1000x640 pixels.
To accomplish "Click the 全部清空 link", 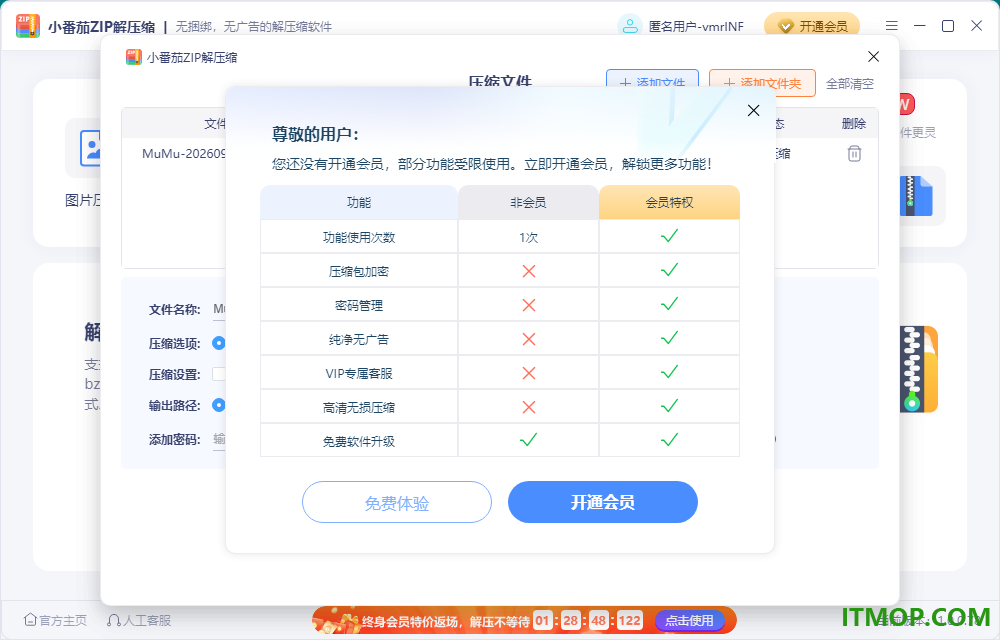I will 849,84.
